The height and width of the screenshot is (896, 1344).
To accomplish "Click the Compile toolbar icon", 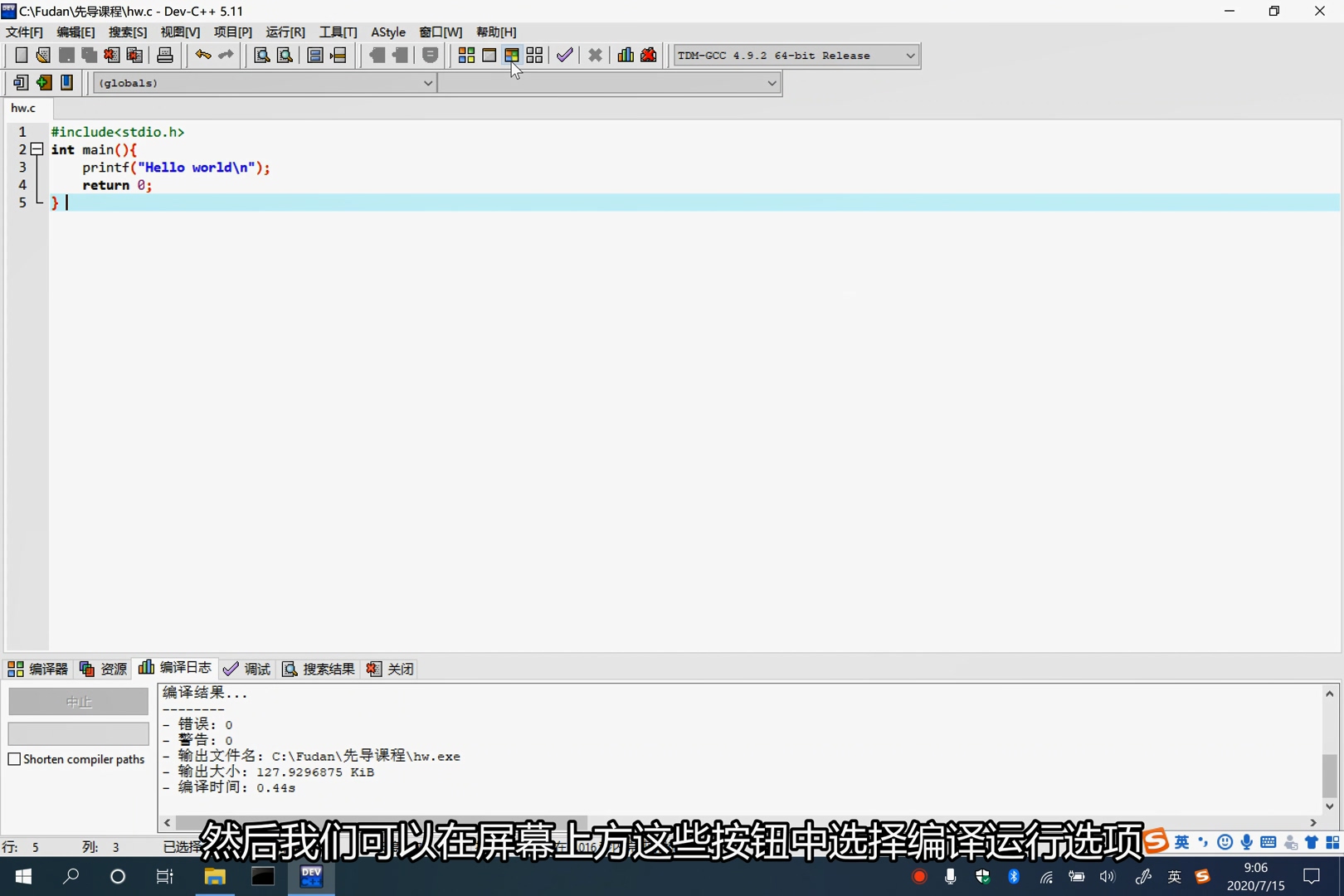I will pyautogui.click(x=467, y=56).
